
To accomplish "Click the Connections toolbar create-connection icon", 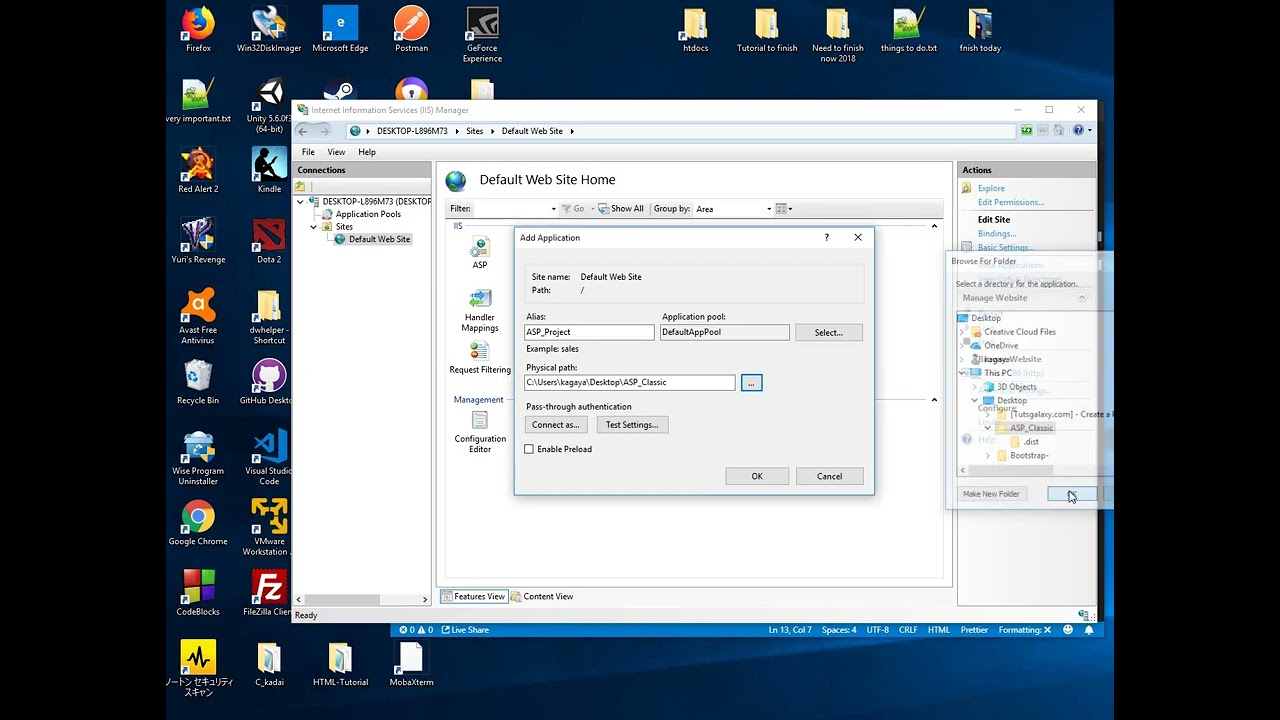I will click(300, 187).
